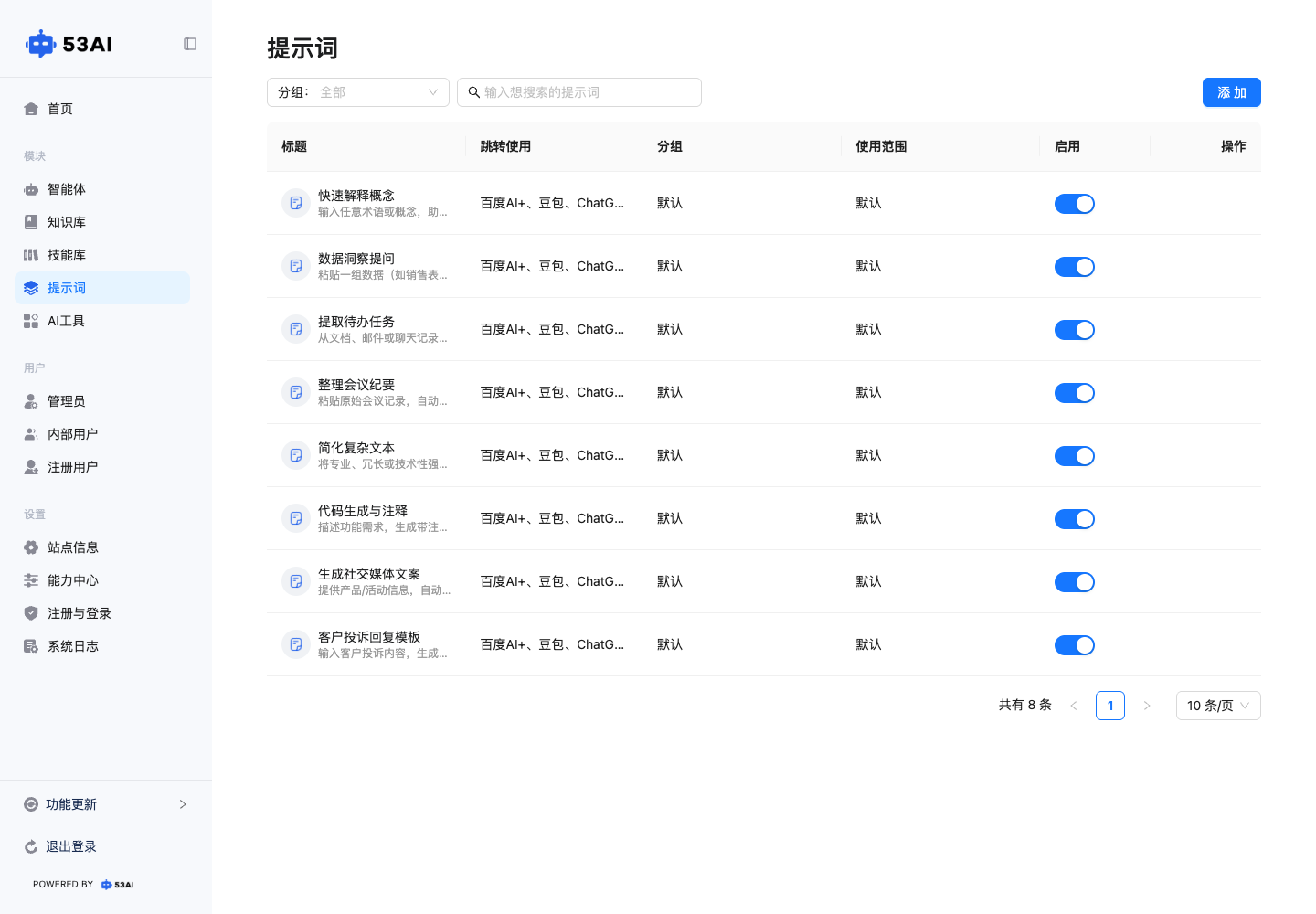Viewport: 1316px width, 914px height.
Task: Click the prompt icon for 代码生成与注释
Action: pyautogui.click(x=296, y=518)
